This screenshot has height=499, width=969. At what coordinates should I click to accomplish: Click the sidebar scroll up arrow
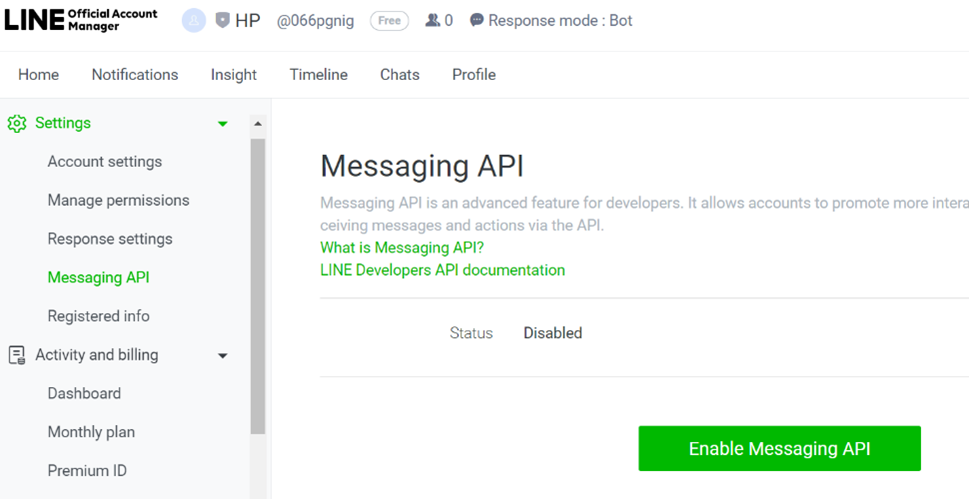click(258, 124)
